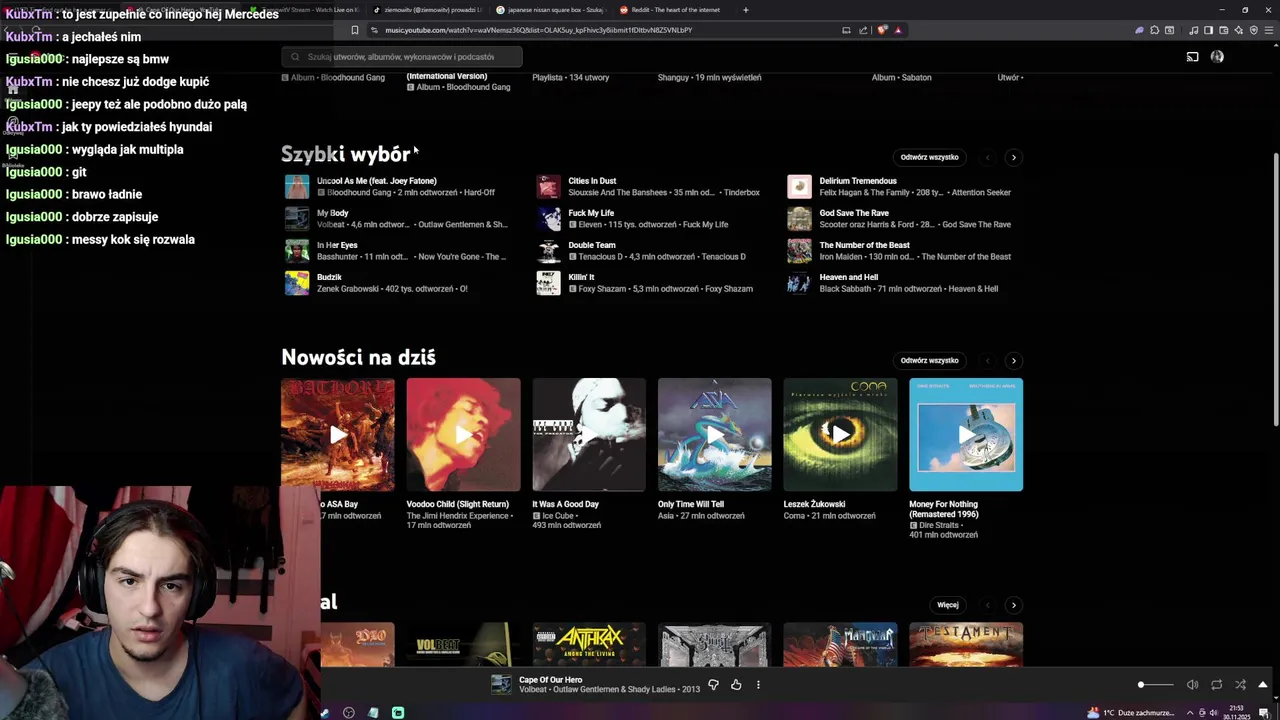Open more options menu in player bar
Image resolution: width=1280 pixels, height=720 pixels.
[x=758, y=685]
